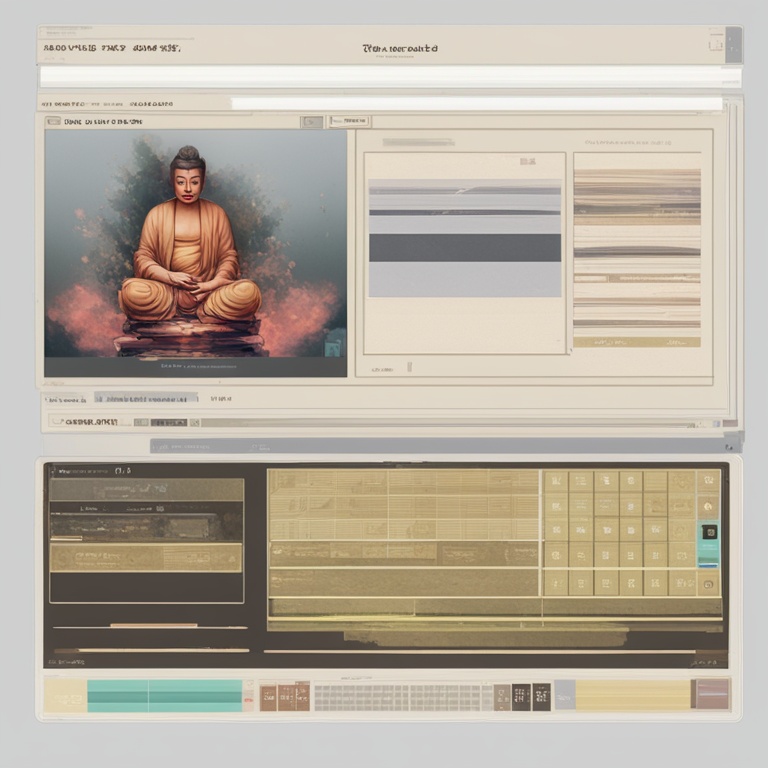Select the Buddha meditation image preview
The image size is (768, 768).
[x=196, y=252]
